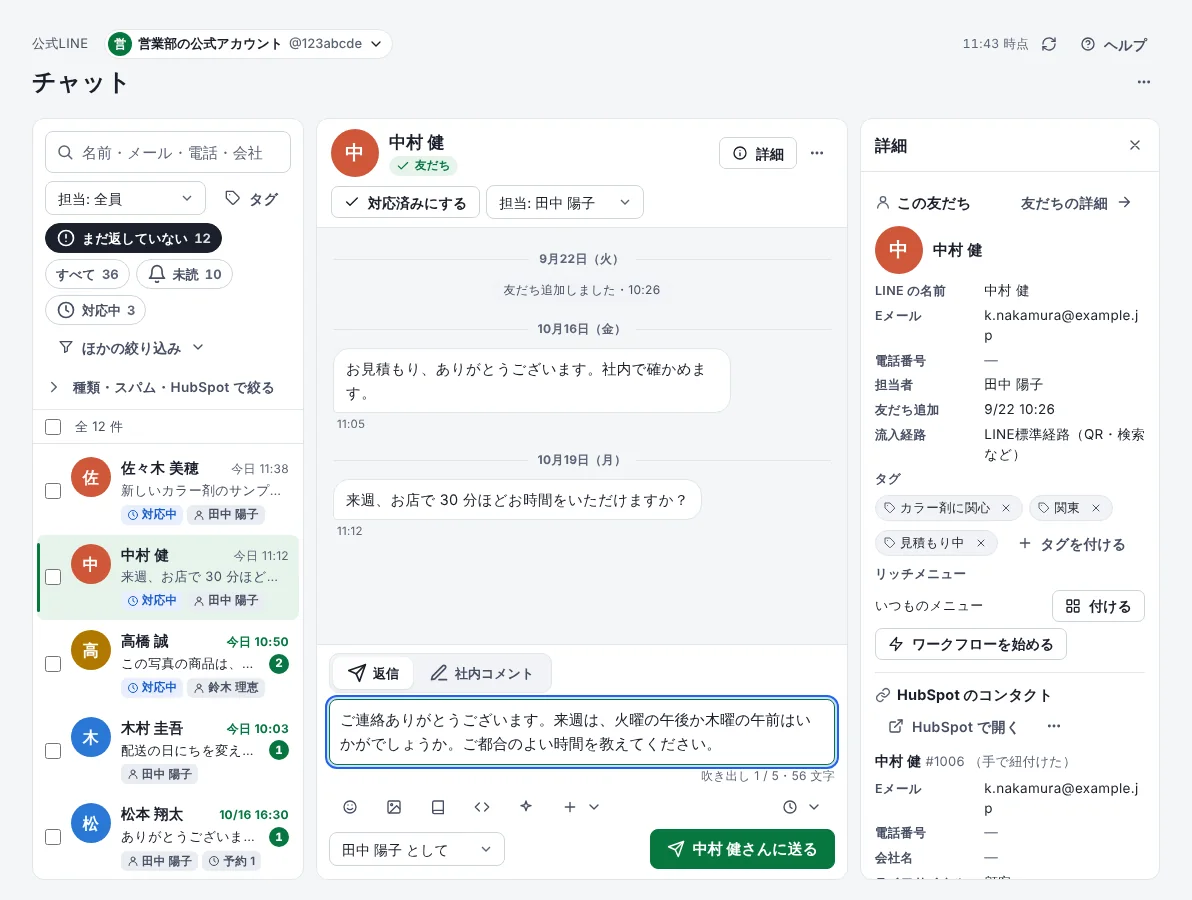Attach an image to the reply
1192x900 pixels.
tap(394, 807)
